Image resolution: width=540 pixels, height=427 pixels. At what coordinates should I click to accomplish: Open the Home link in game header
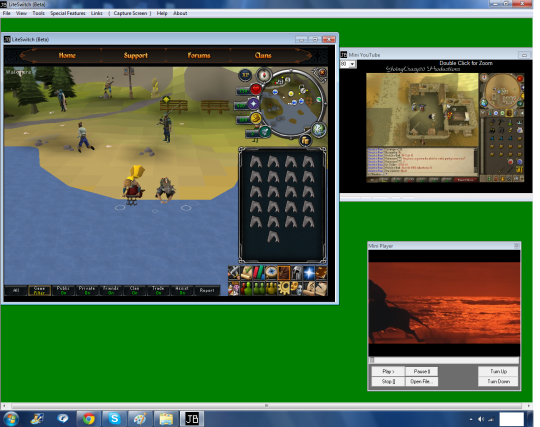point(67,55)
